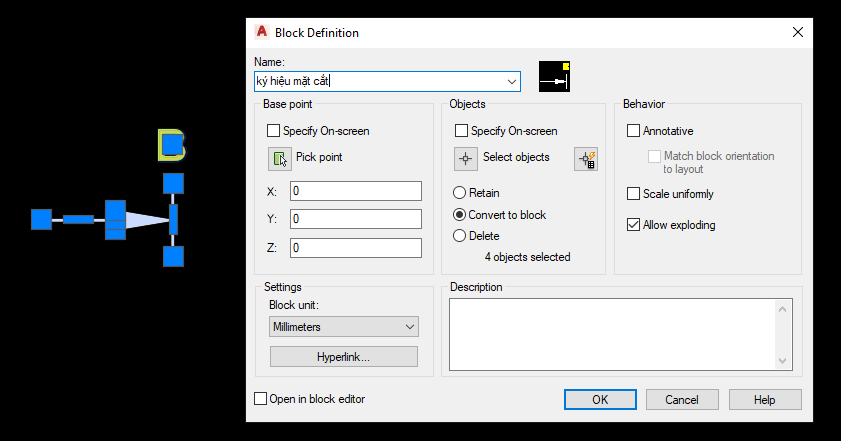841x441 pixels.
Task: Click the Y coordinate field
Action: click(356, 219)
